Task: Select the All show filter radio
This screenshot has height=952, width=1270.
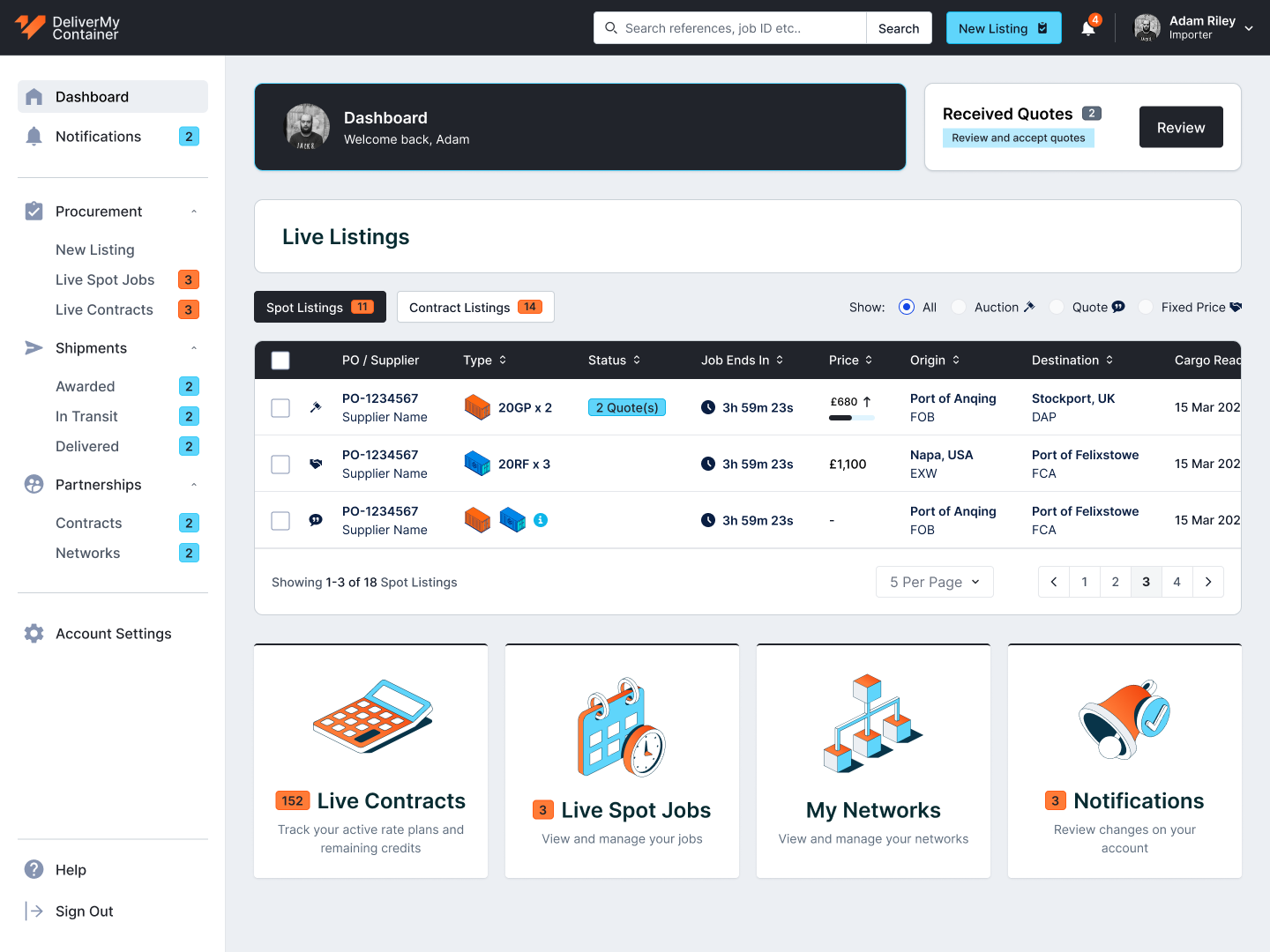Action: [907, 307]
